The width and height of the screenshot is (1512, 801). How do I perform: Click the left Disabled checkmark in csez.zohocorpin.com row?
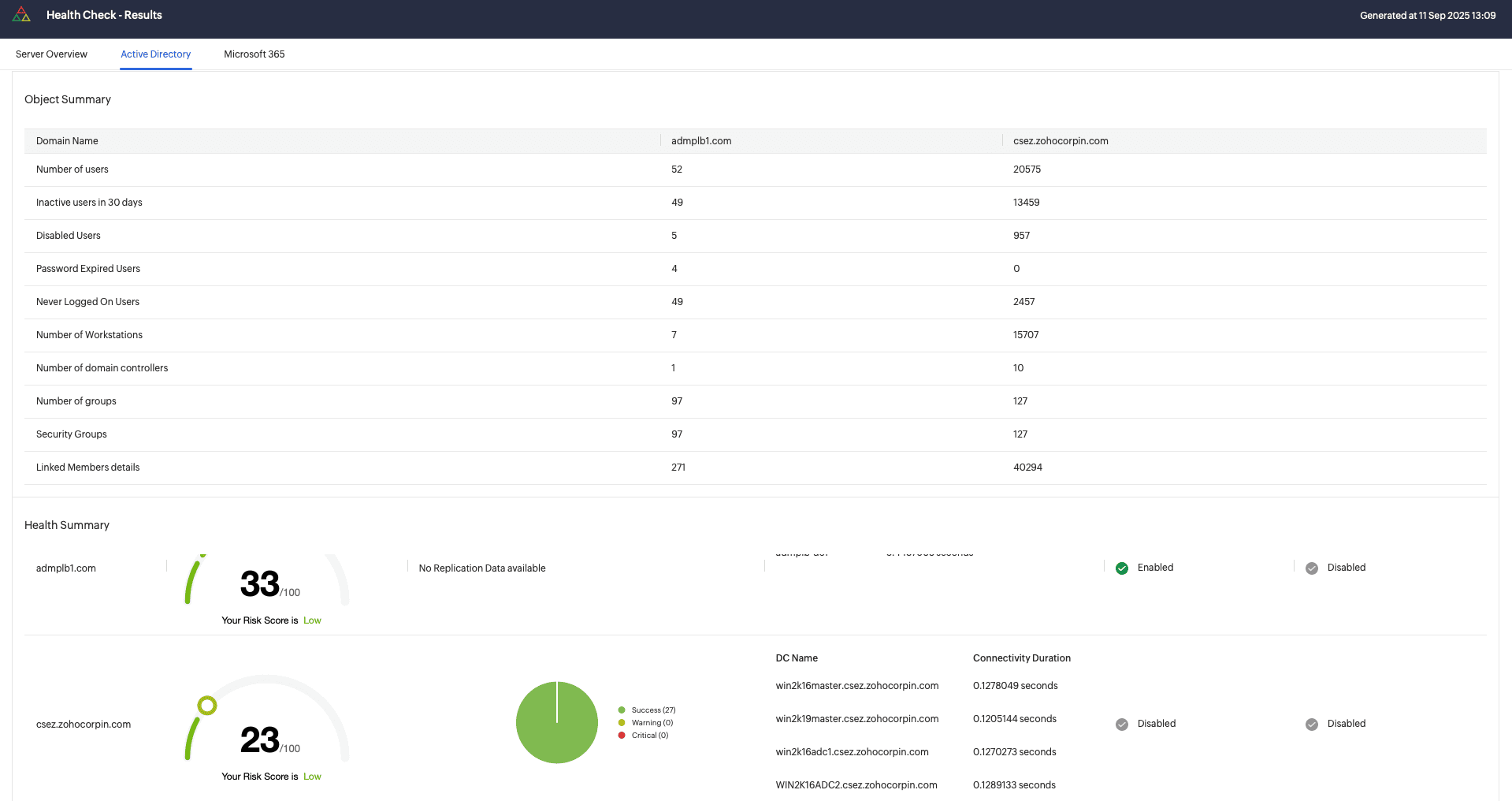[1121, 724]
